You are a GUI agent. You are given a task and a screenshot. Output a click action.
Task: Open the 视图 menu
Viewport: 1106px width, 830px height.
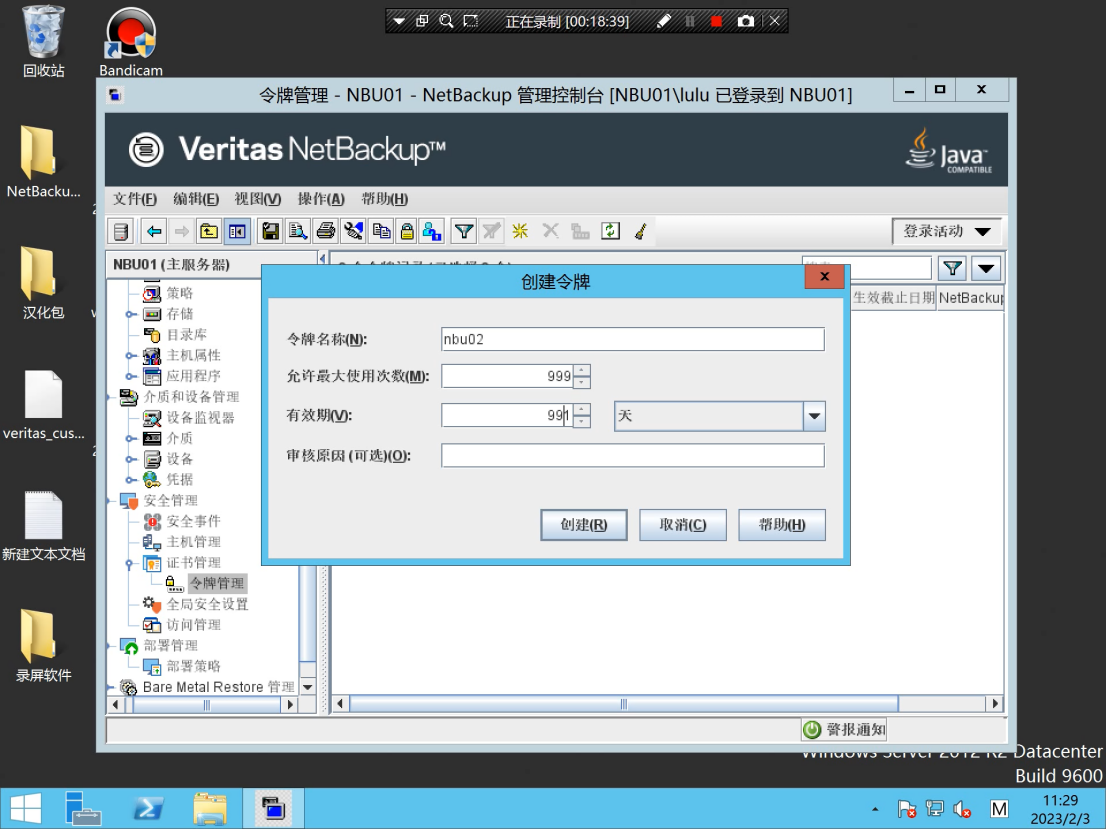256,199
